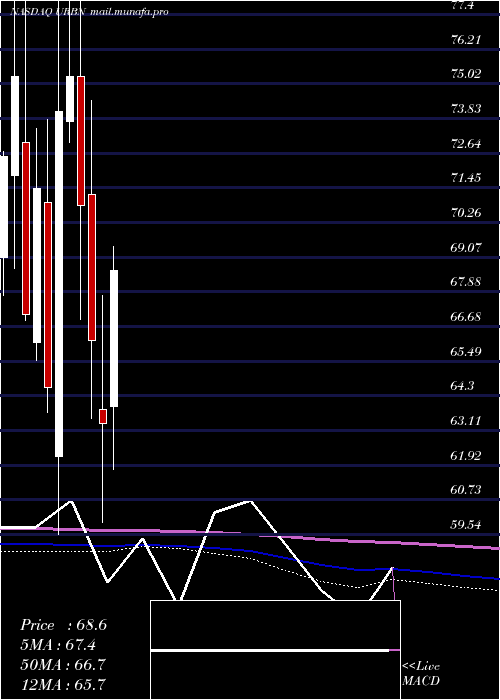Click the 64.3 price axis label
The width and height of the screenshot is (500, 700).
coord(463,386)
